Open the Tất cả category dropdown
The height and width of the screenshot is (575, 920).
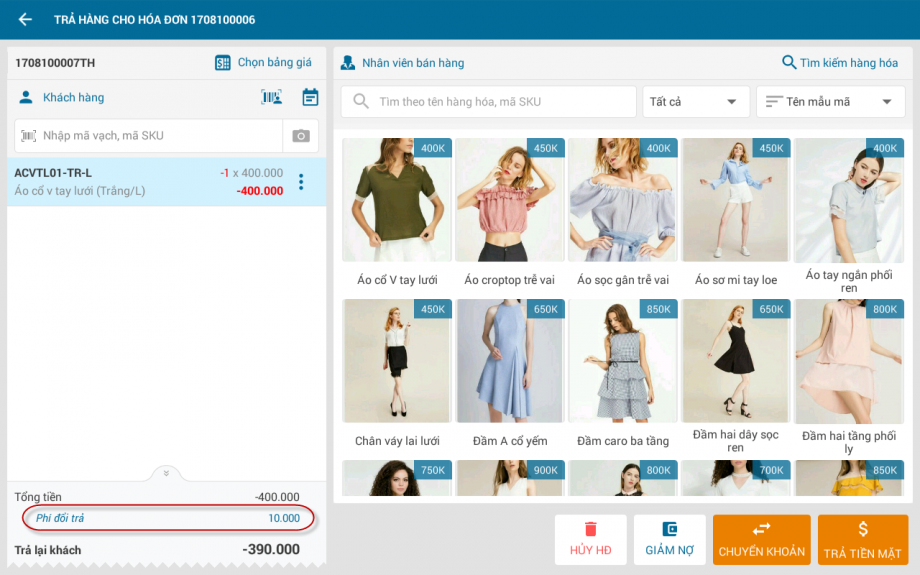click(696, 102)
